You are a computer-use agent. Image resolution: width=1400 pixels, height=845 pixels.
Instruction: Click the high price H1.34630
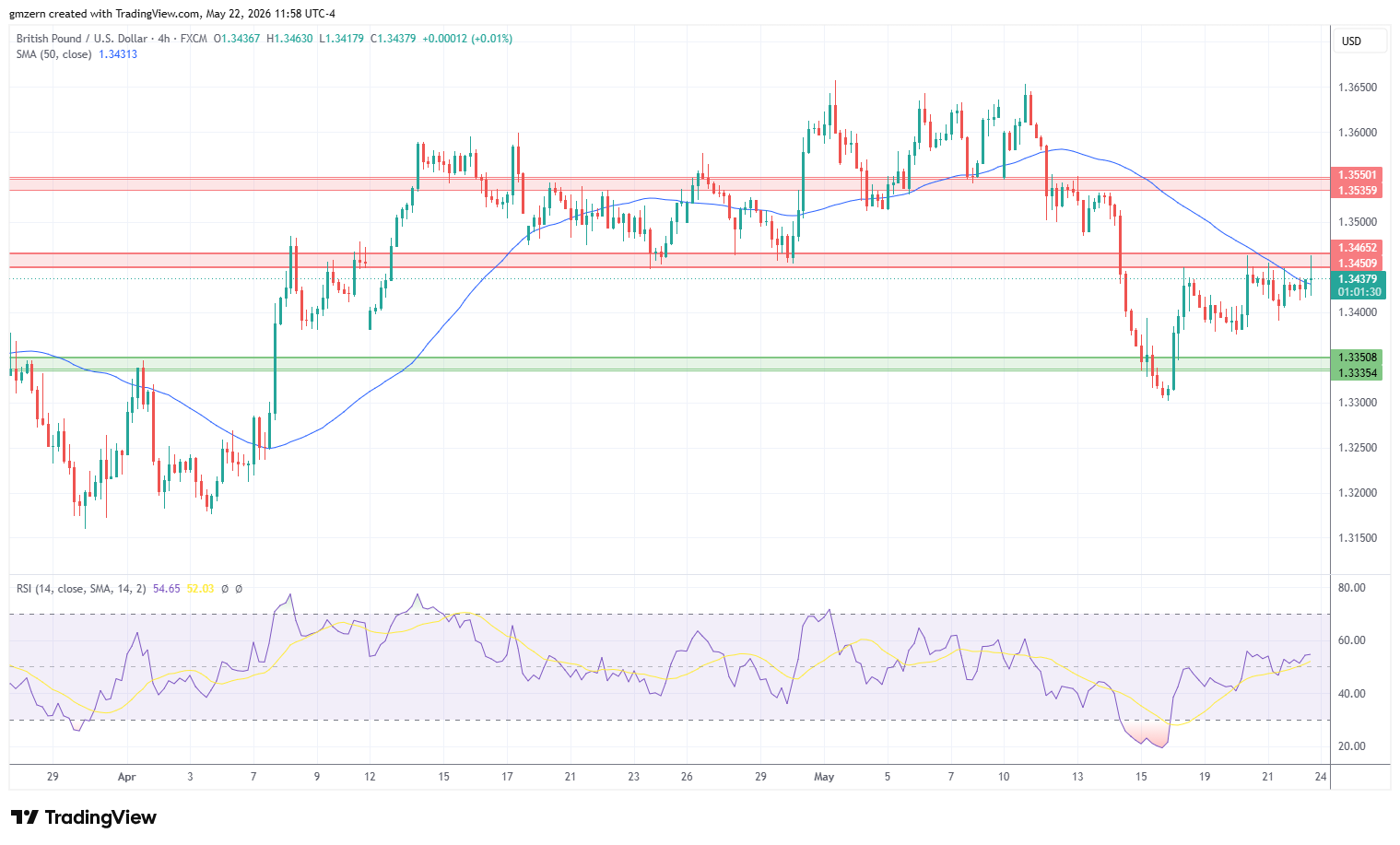pos(289,39)
